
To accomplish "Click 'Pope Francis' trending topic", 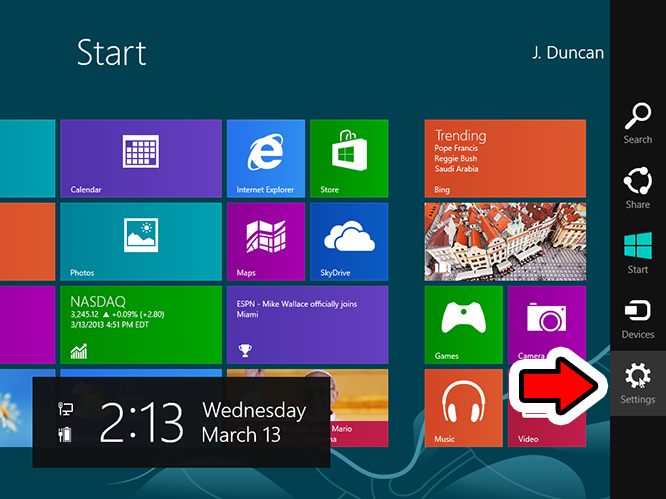I will (x=456, y=148).
